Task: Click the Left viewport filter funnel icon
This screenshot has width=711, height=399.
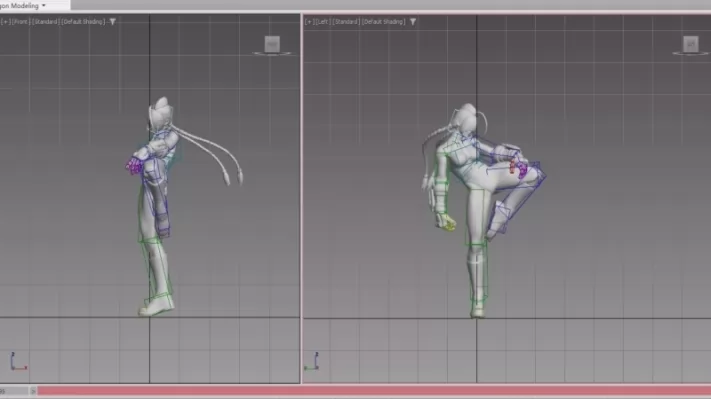Action: click(x=413, y=21)
